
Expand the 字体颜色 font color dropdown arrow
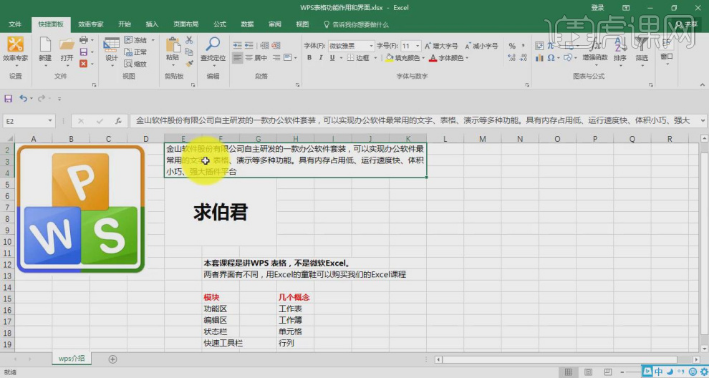(x=467, y=58)
